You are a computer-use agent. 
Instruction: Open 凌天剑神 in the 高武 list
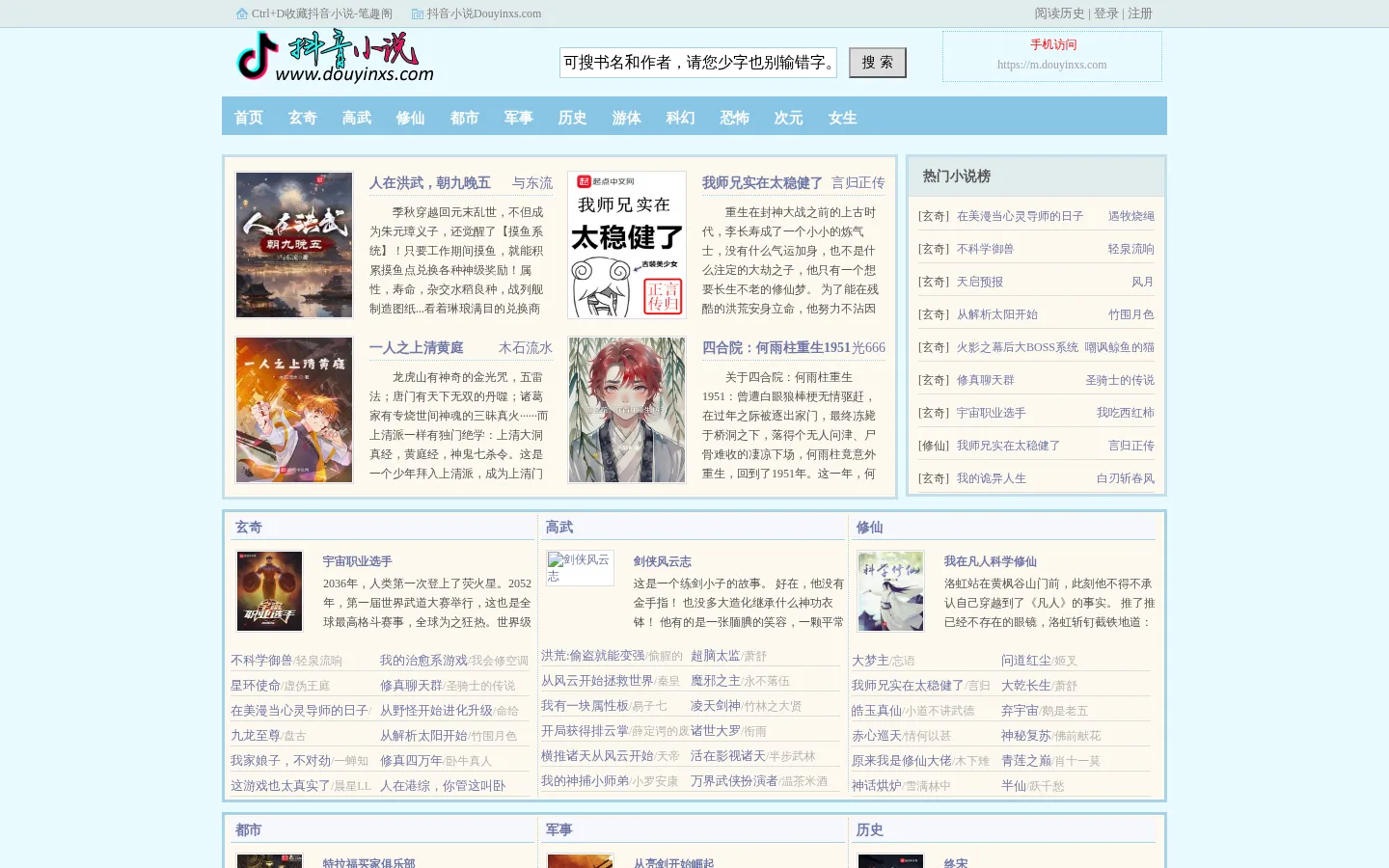pos(716,706)
